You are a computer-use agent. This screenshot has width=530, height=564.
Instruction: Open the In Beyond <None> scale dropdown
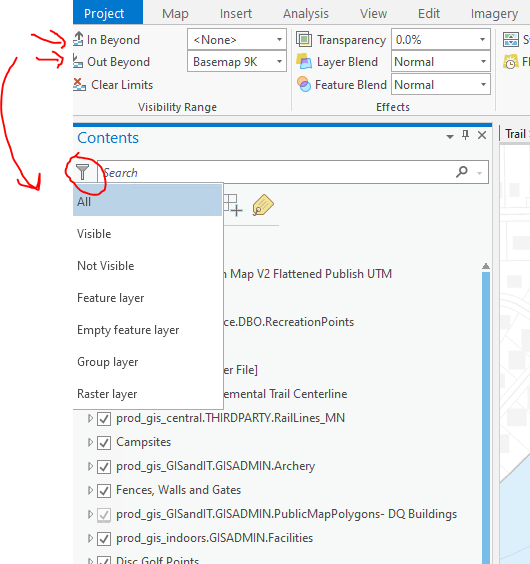(279, 39)
